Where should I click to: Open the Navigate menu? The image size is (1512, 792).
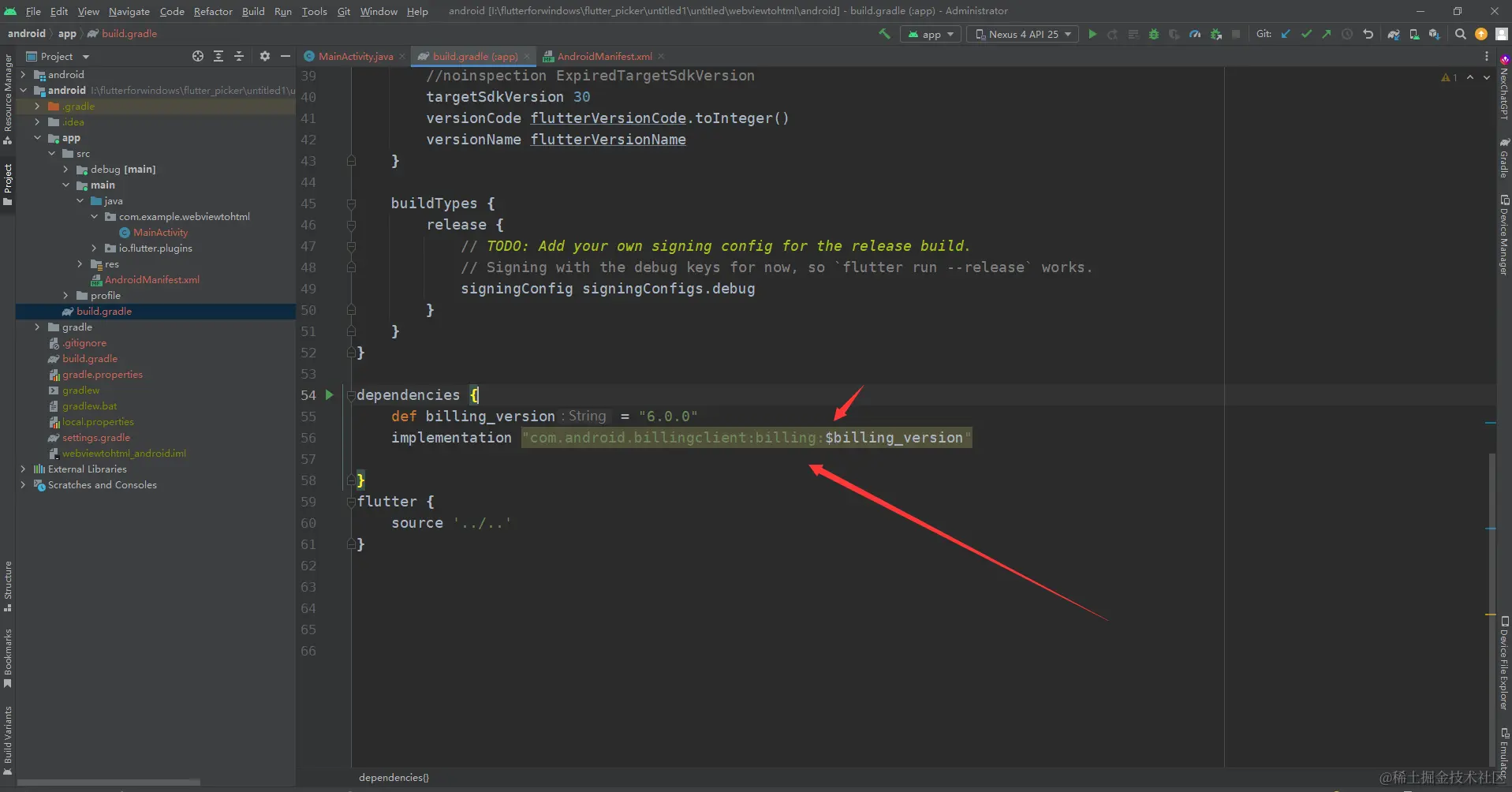[x=129, y=11]
